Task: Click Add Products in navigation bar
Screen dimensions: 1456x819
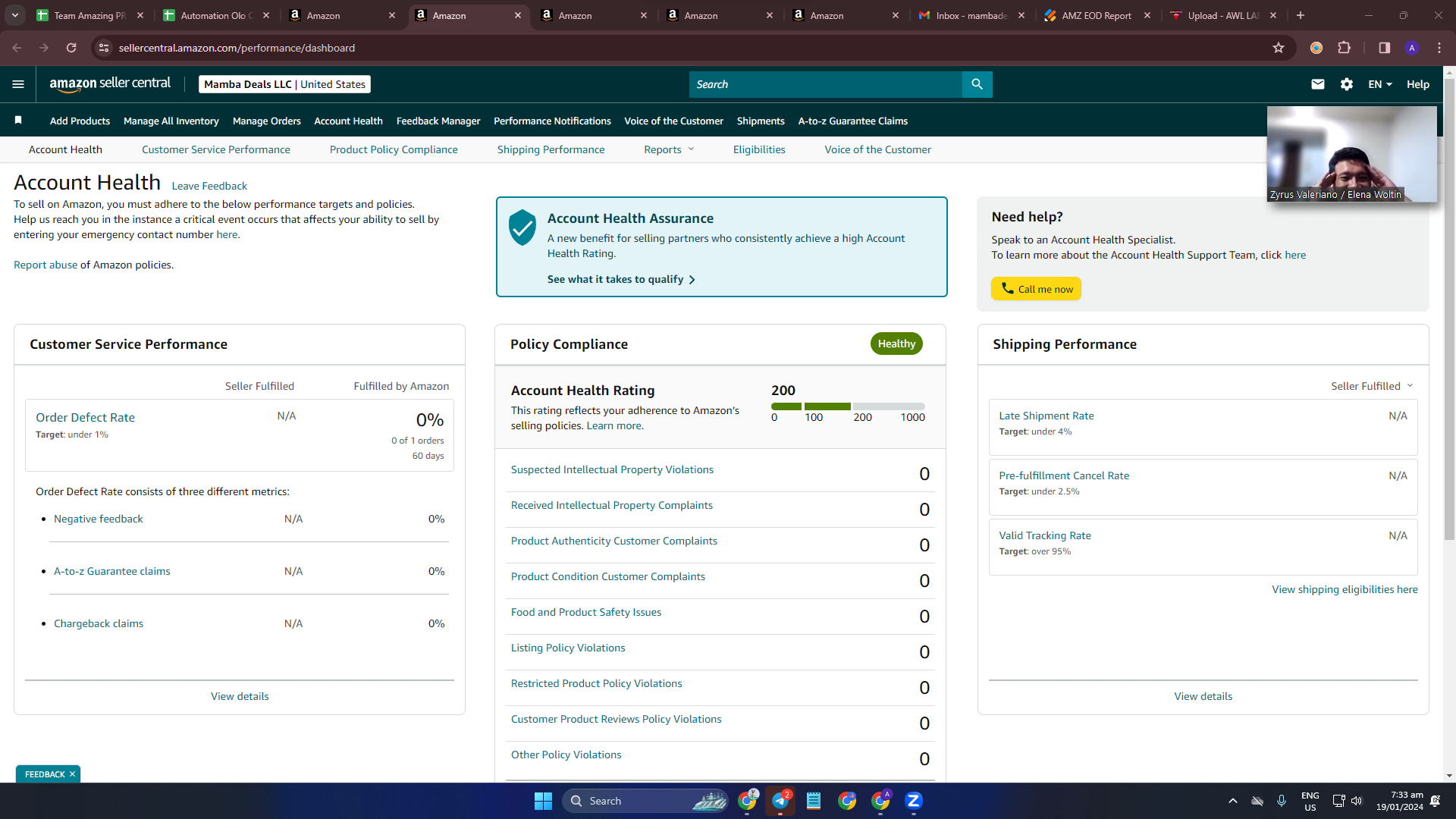Action: tap(80, 121)
